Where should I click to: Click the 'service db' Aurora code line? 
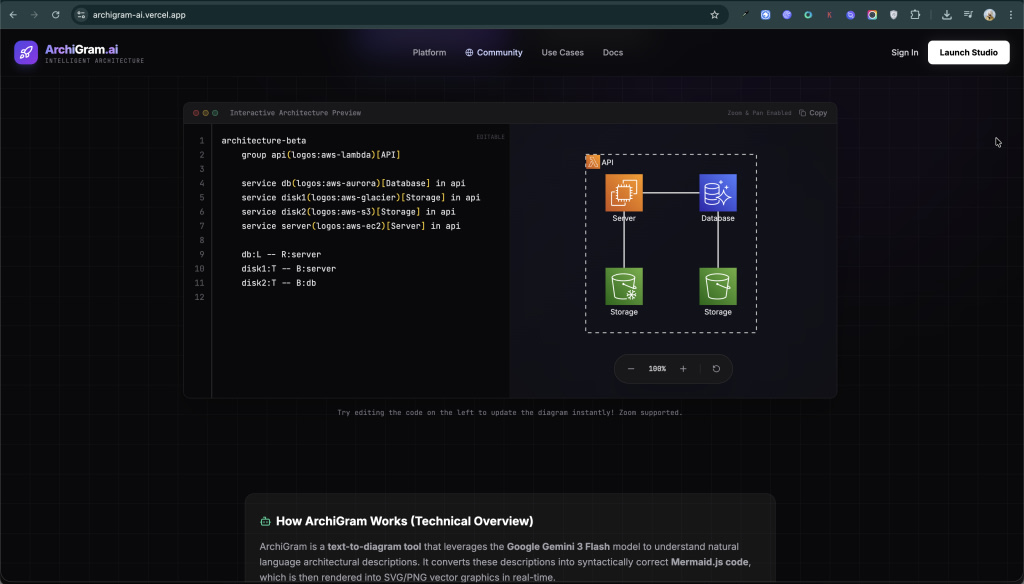click(353, 184)
